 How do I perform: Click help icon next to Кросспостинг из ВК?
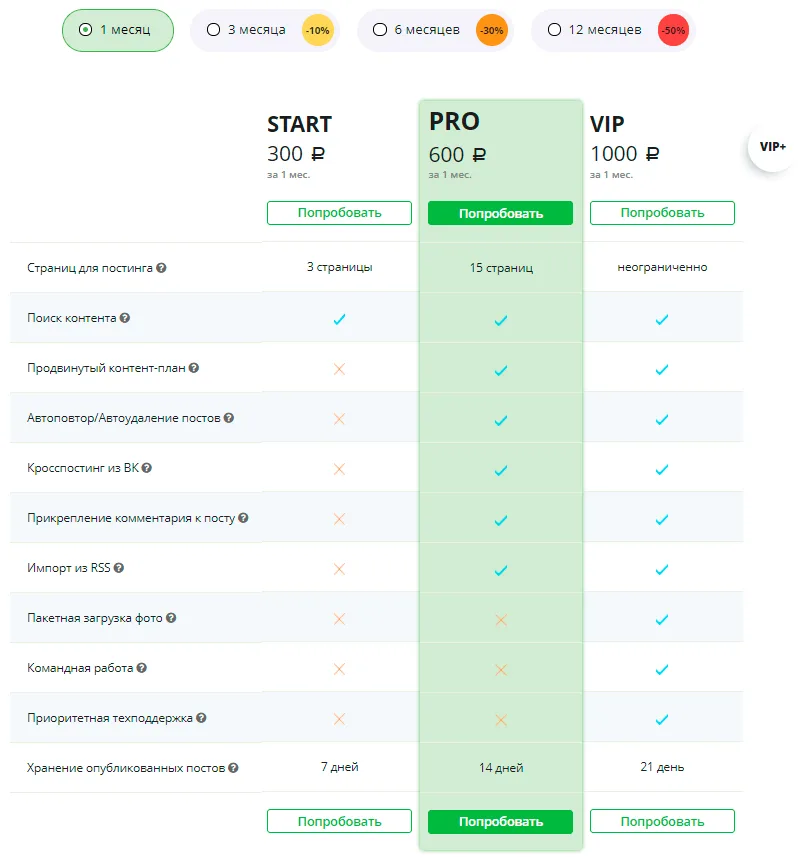(x=146, y=468)
